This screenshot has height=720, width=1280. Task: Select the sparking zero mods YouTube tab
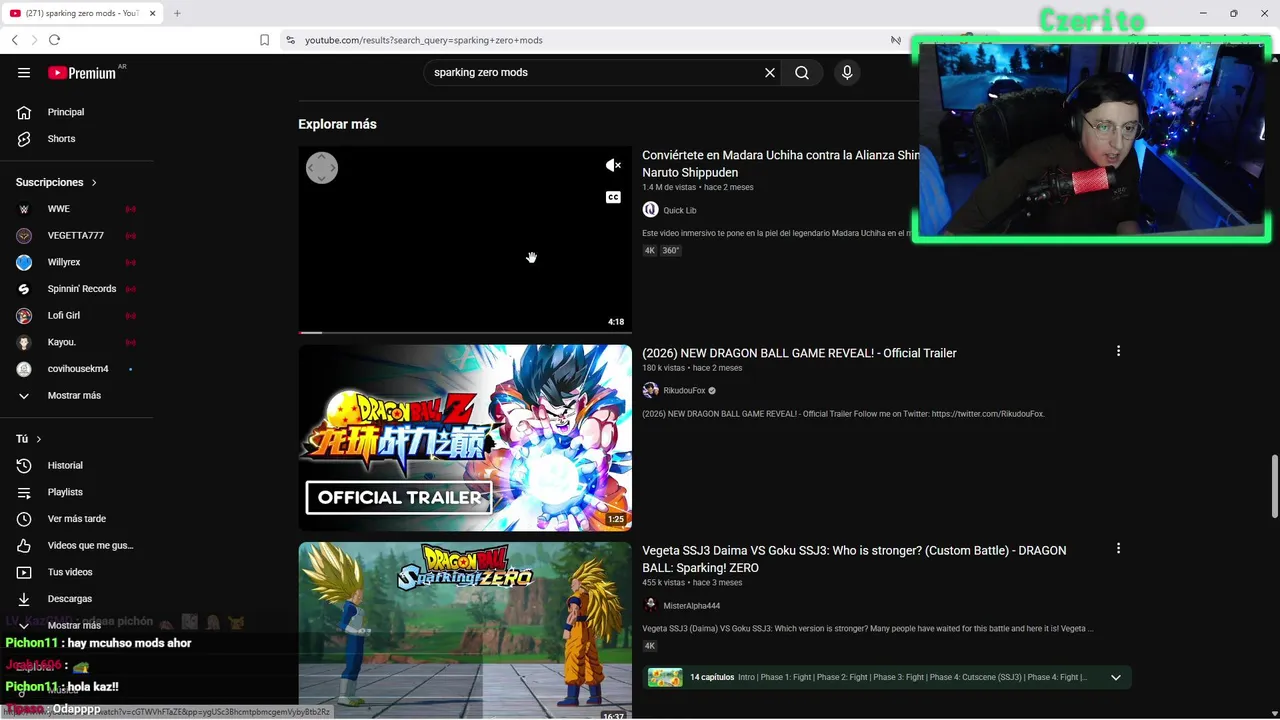pos(82,13)
